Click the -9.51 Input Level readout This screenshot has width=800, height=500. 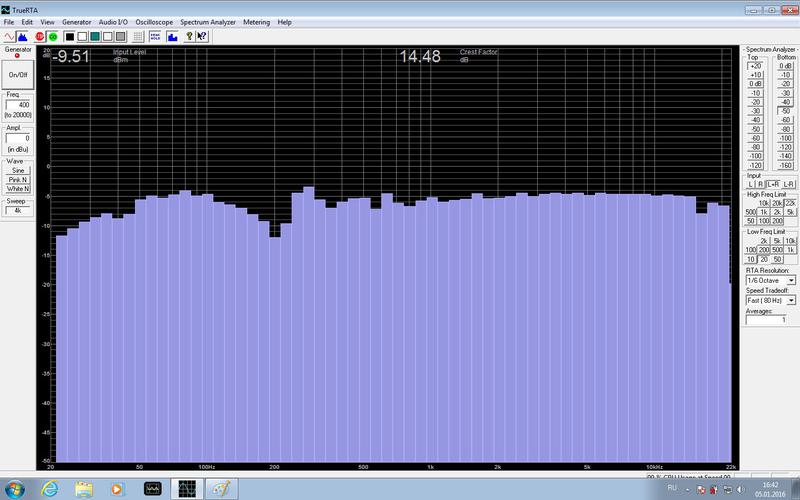click(70, 56)
